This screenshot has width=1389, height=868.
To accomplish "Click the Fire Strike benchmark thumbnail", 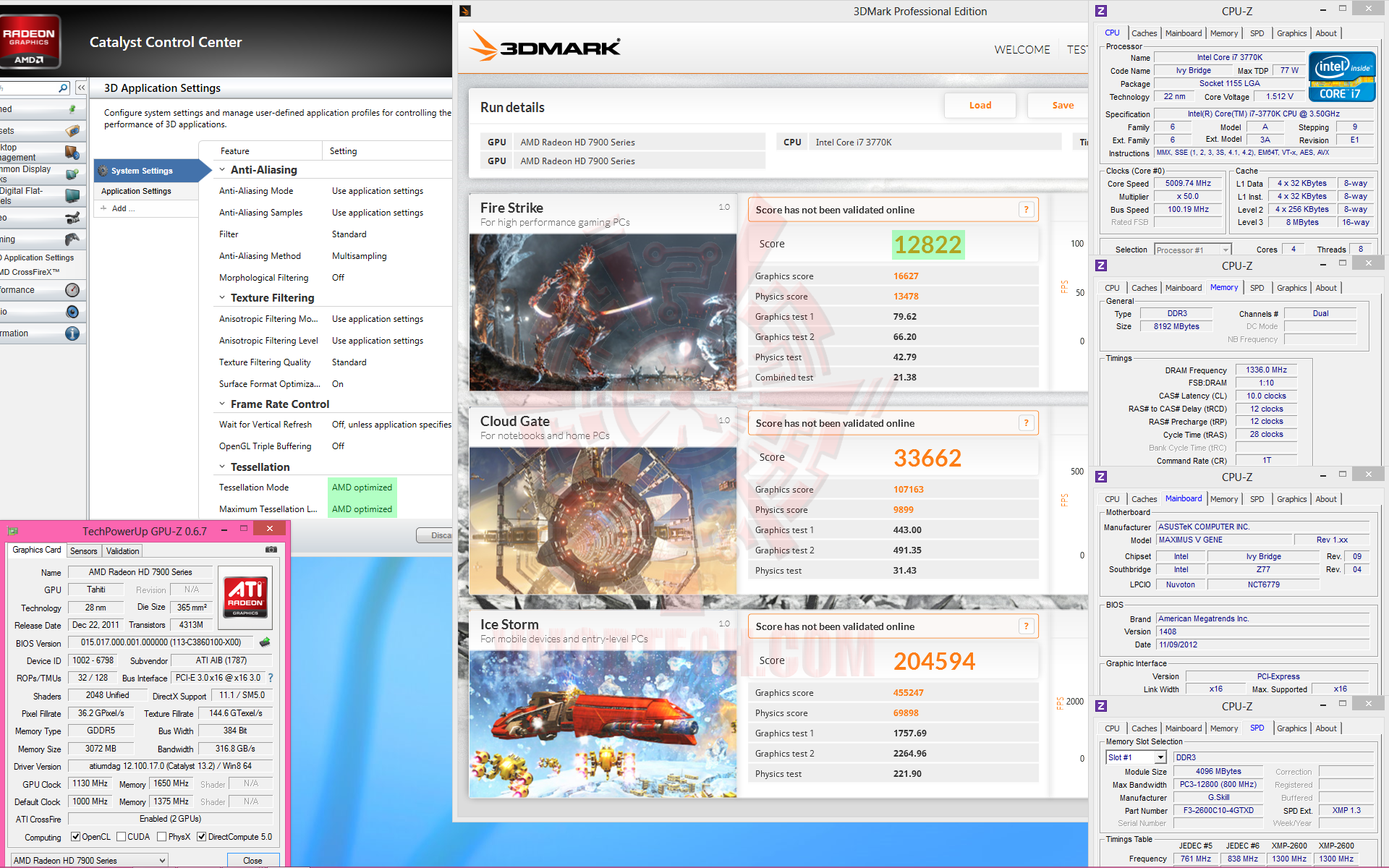I will click(603, 312).
